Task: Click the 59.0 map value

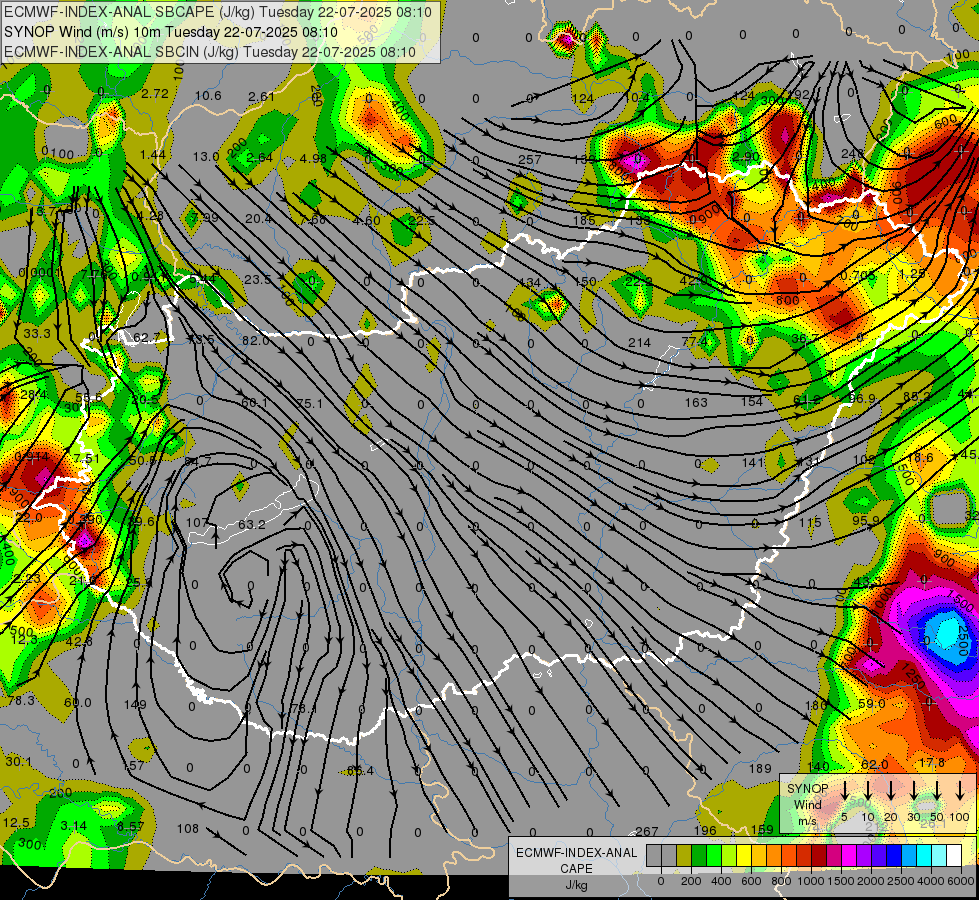Action: pyautogui.click(x=871, y=704)
